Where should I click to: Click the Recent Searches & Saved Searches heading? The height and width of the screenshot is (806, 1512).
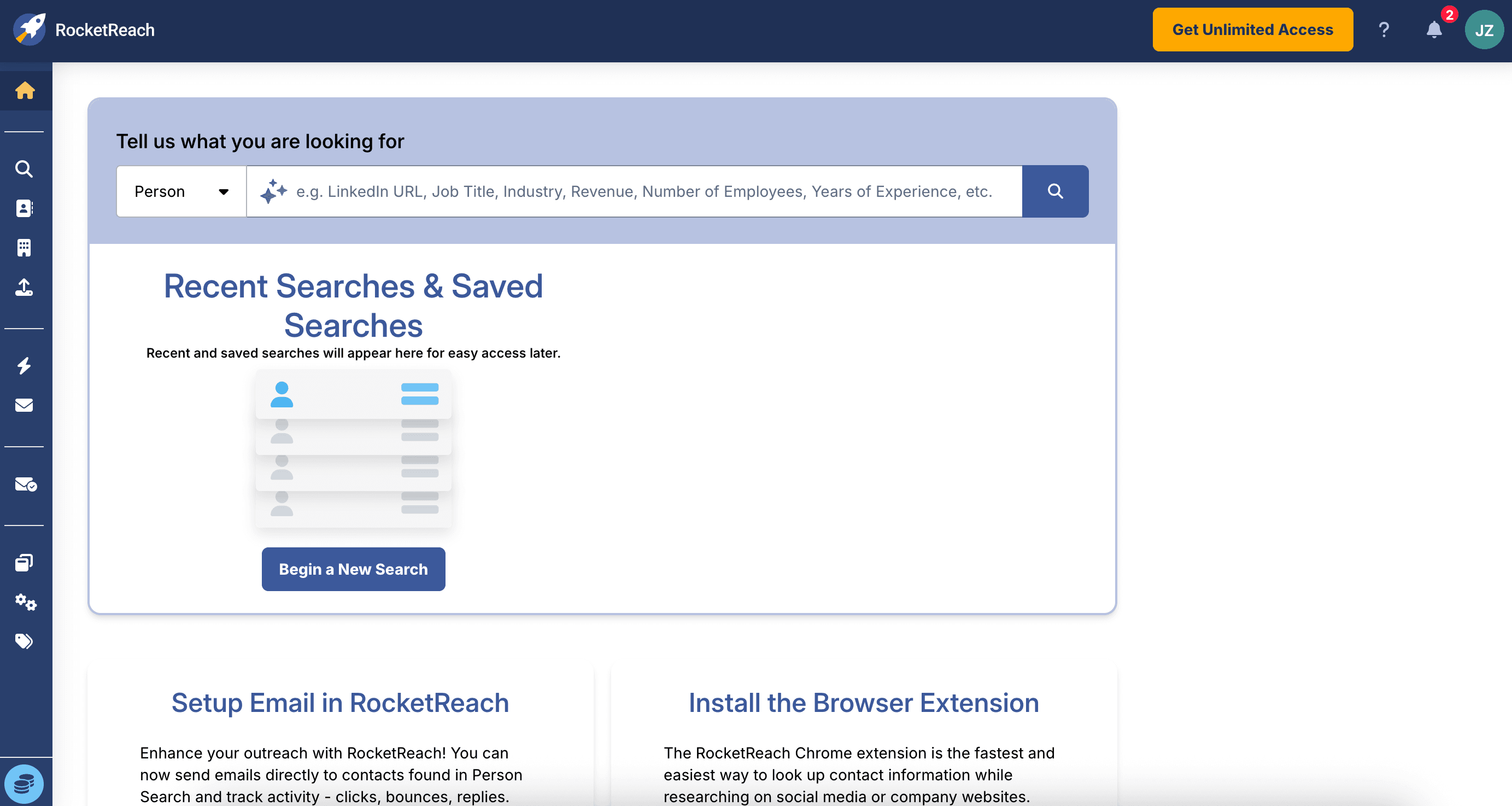tap(353, 306)
